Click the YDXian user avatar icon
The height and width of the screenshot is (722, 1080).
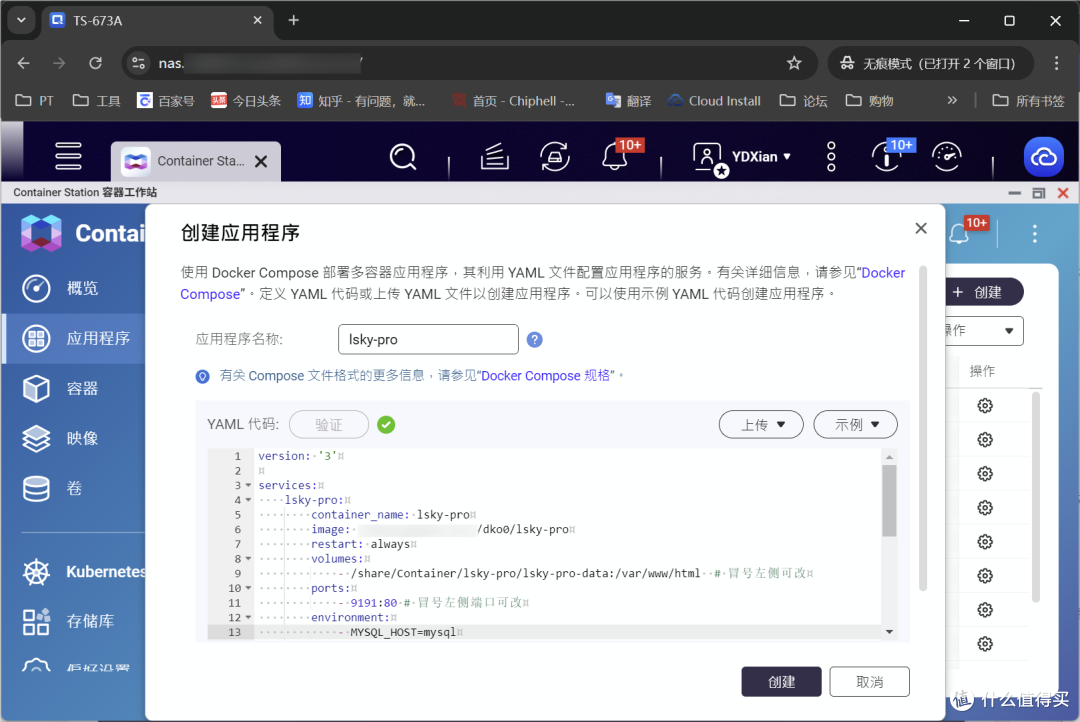pos(708,158)
